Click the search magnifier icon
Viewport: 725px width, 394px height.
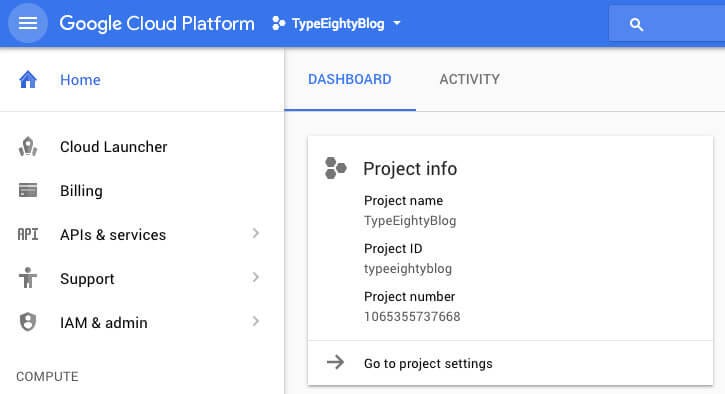(x=636, y=25)
